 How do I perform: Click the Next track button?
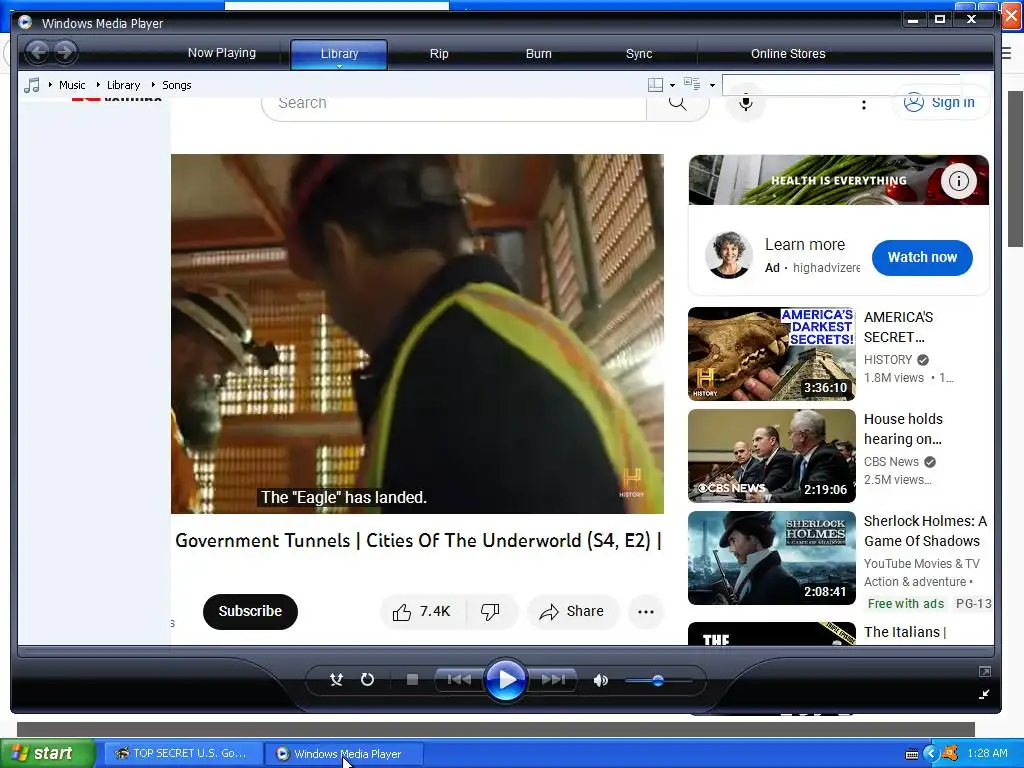pos(553,680)
